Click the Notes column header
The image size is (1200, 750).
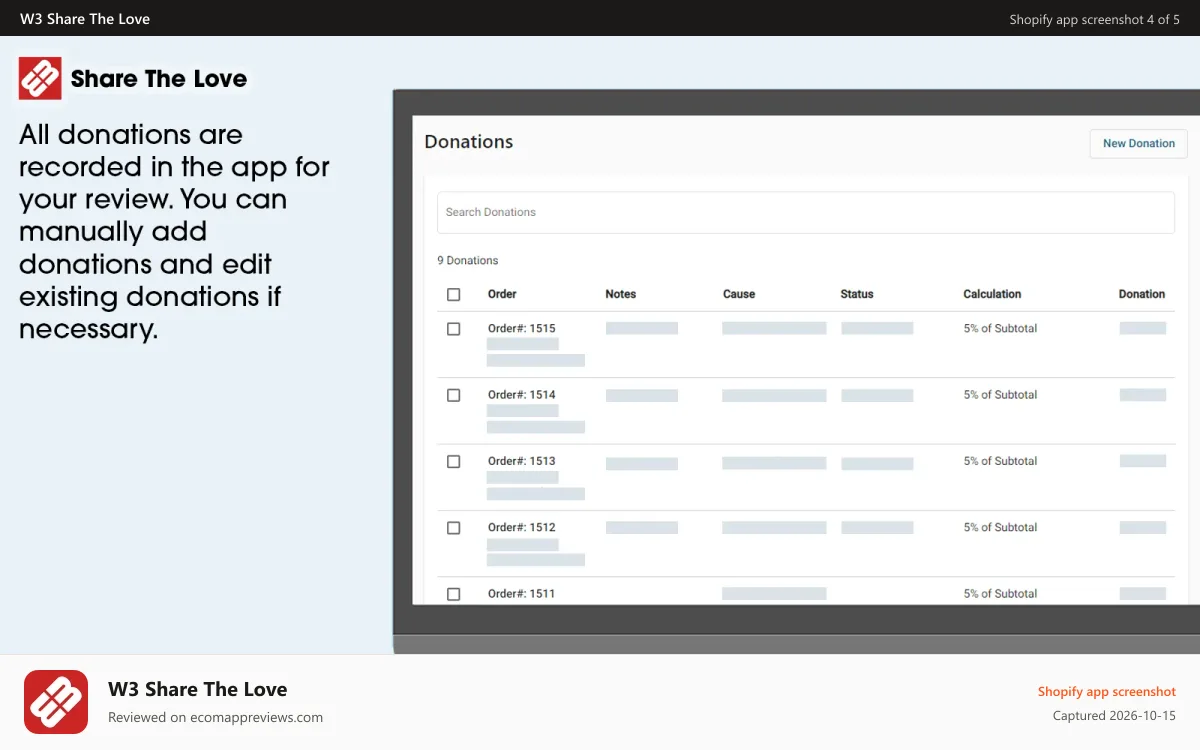coord(621,294)
